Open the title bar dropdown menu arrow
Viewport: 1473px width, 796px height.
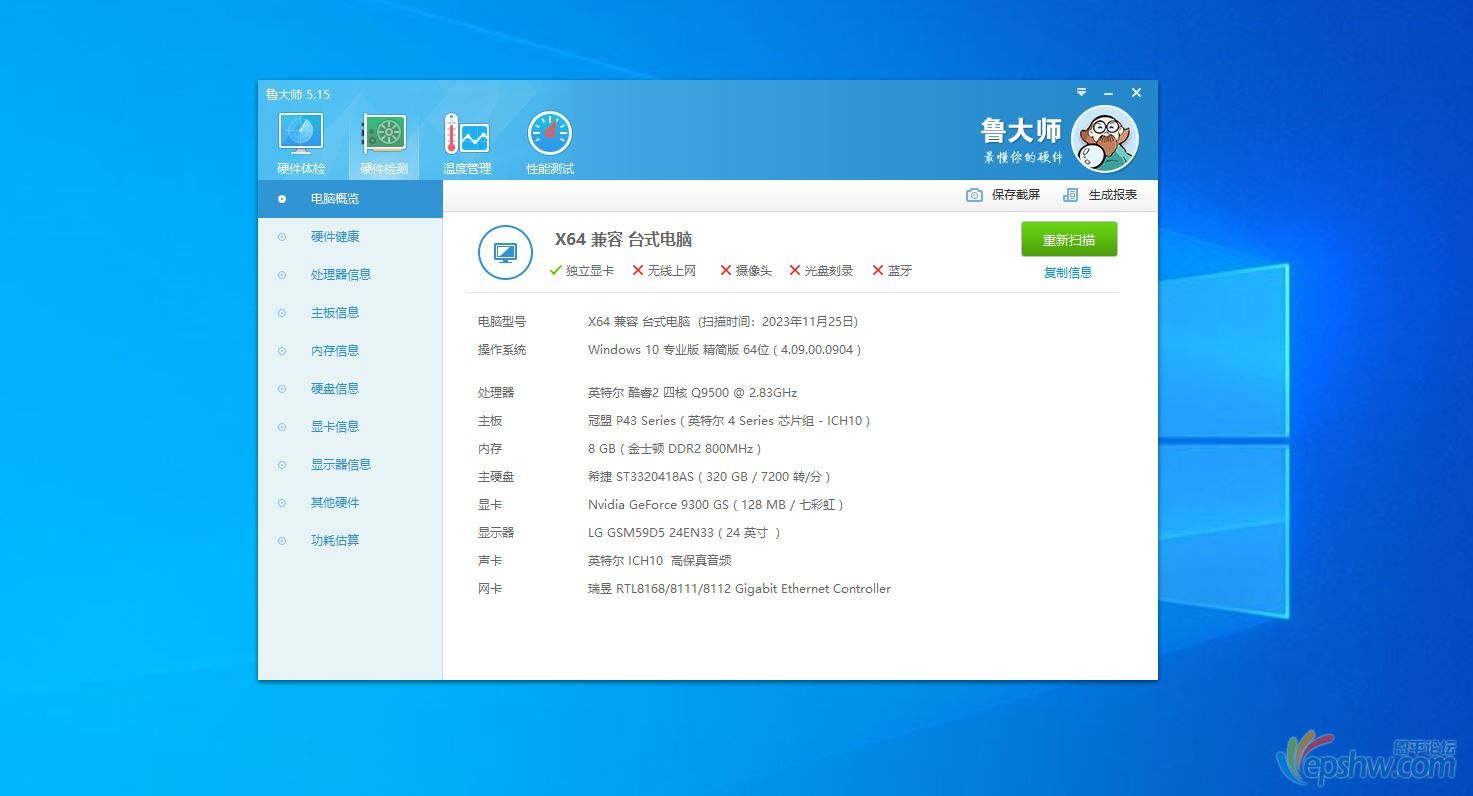[x=1081, y=93]
